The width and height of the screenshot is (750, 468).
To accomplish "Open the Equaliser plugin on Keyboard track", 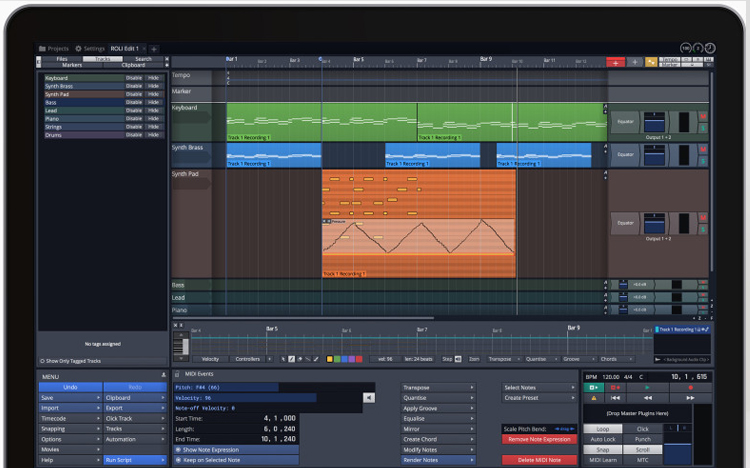I will (625, 122).
